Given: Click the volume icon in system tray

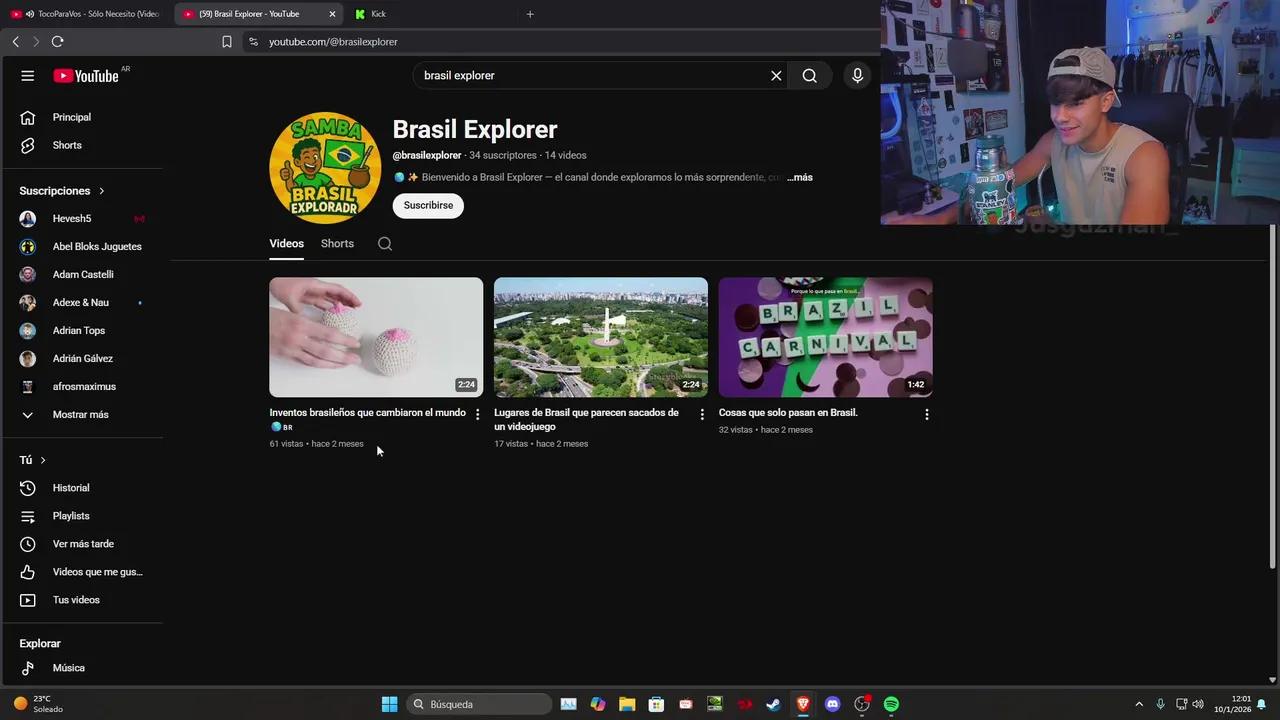Looking at the screenshot, I should pyautogui.click(x=1198, y=704).
